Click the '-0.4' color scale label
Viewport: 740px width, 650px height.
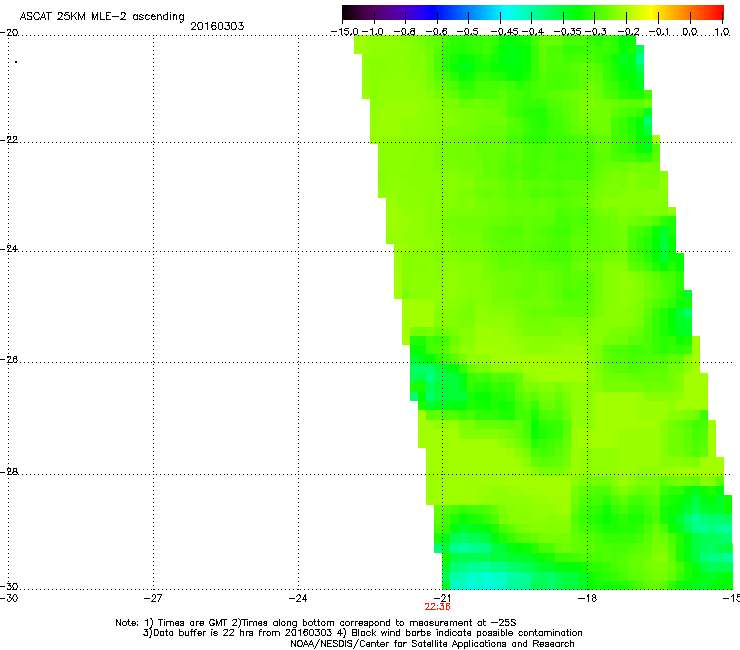(x=532, y=32)
